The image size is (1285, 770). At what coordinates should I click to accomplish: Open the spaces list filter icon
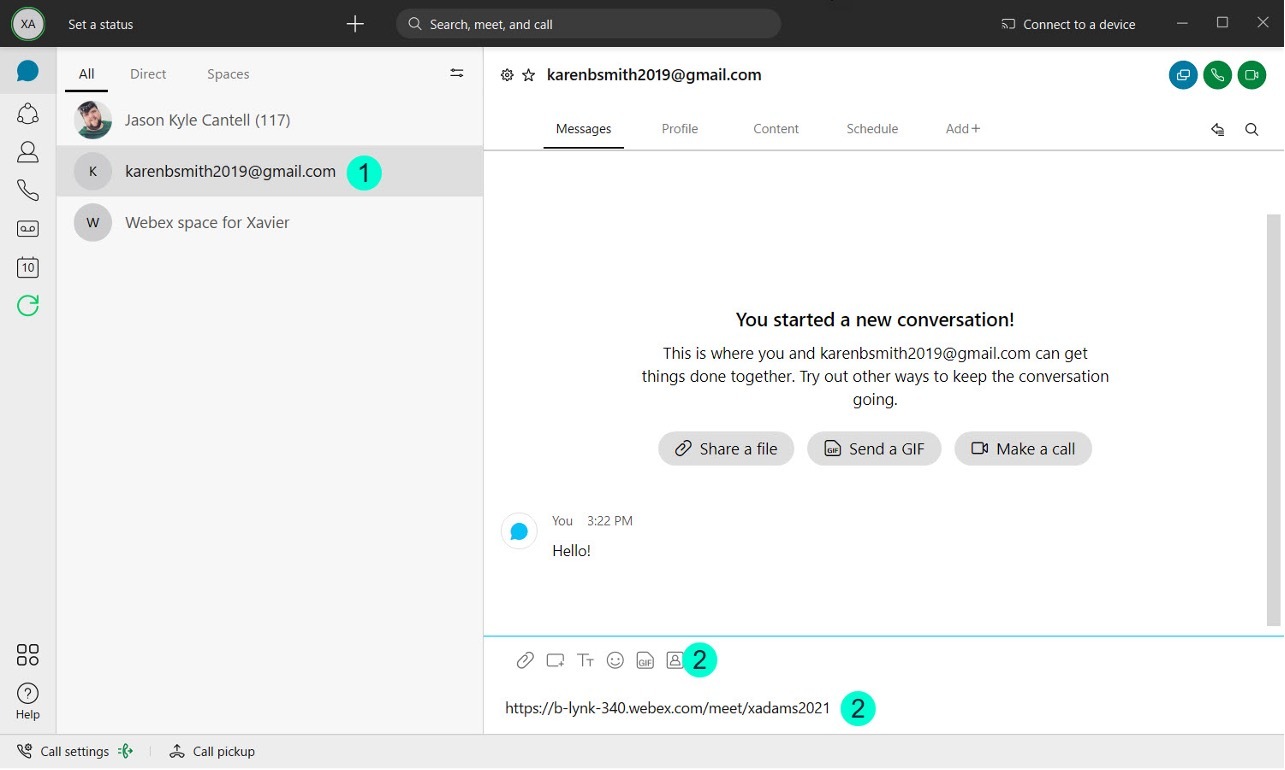[457, 73]
